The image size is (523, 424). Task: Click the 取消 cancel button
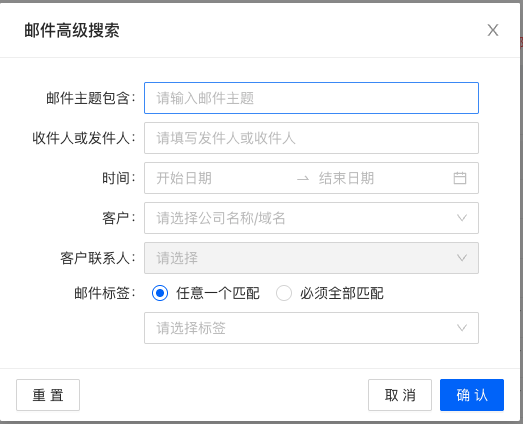click(400, 395)
